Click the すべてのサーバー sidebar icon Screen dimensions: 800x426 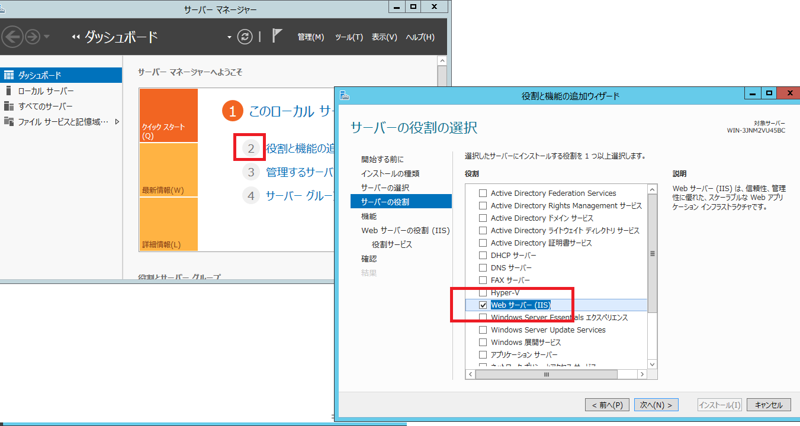[x=8, y=106]
